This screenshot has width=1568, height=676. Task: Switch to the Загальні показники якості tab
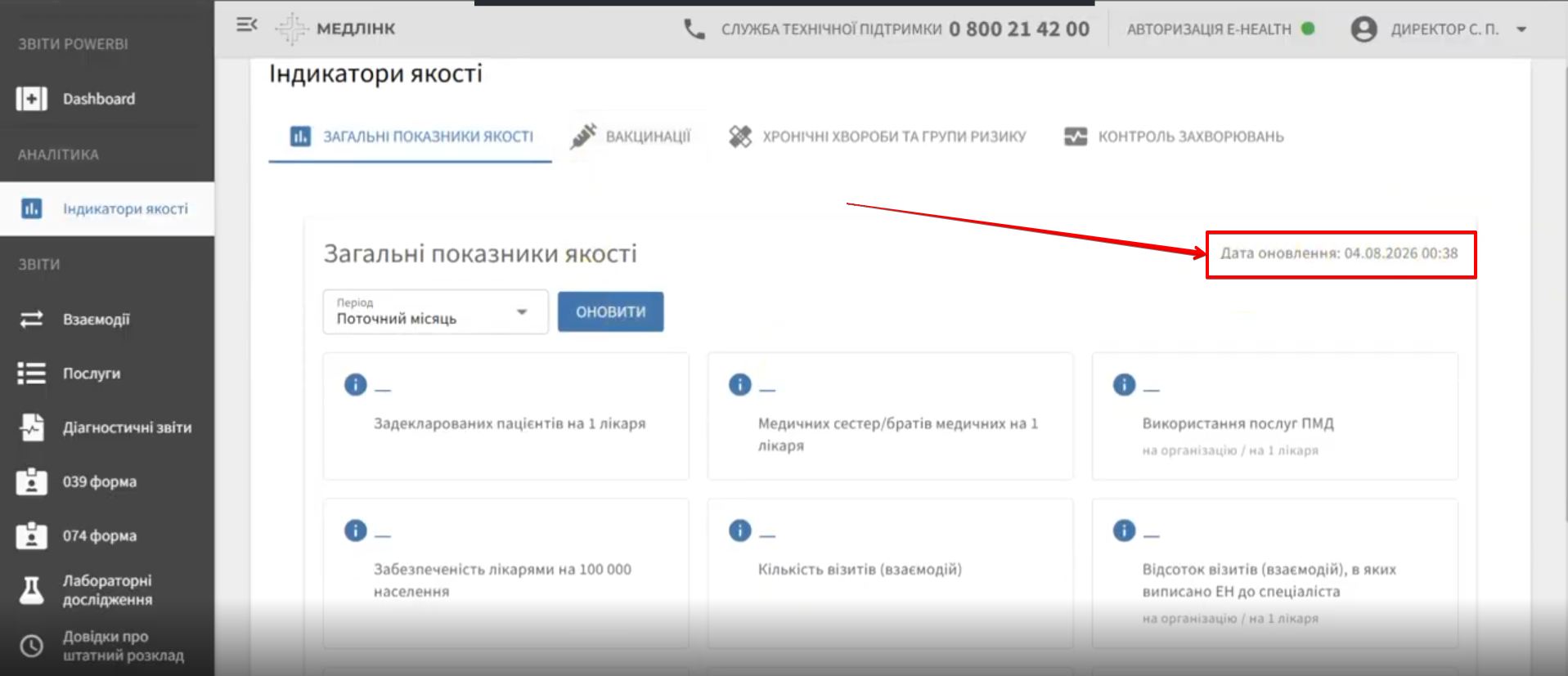pyautogui.click(x=411, y=137)
